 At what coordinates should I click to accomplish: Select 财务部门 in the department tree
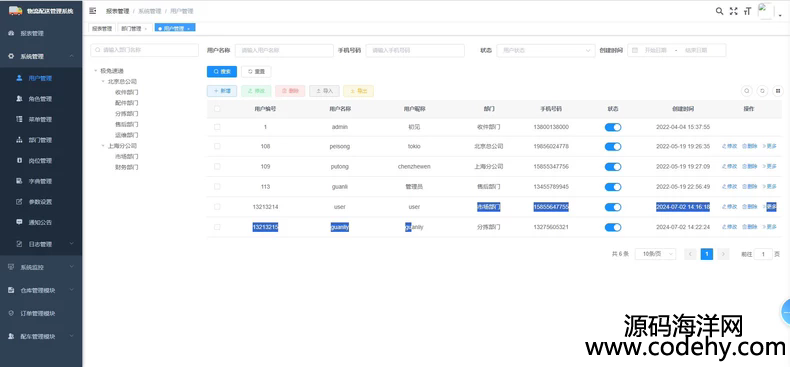point(126,167)
